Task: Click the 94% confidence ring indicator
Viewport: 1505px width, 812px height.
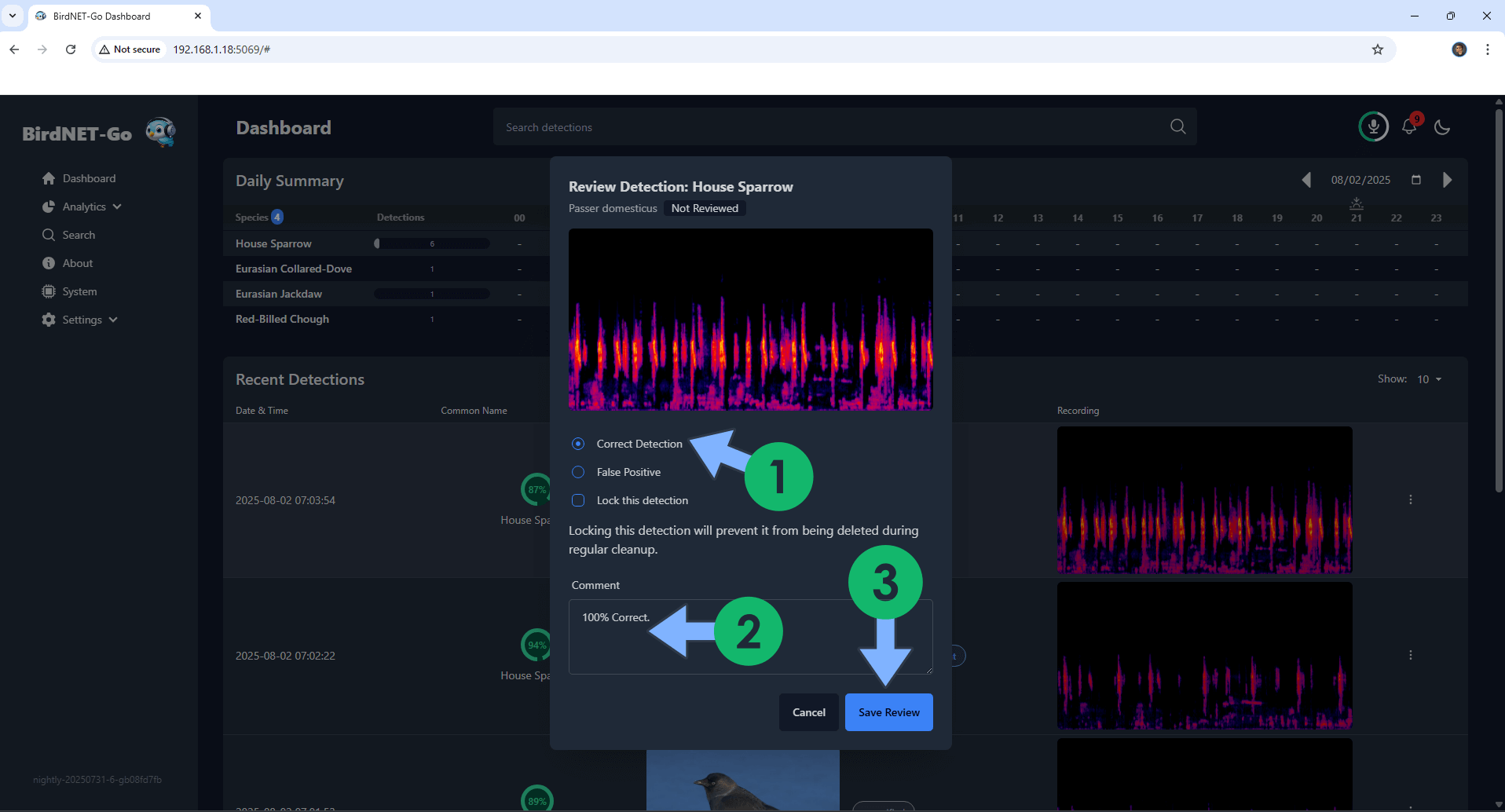Action: coord(536,645)
